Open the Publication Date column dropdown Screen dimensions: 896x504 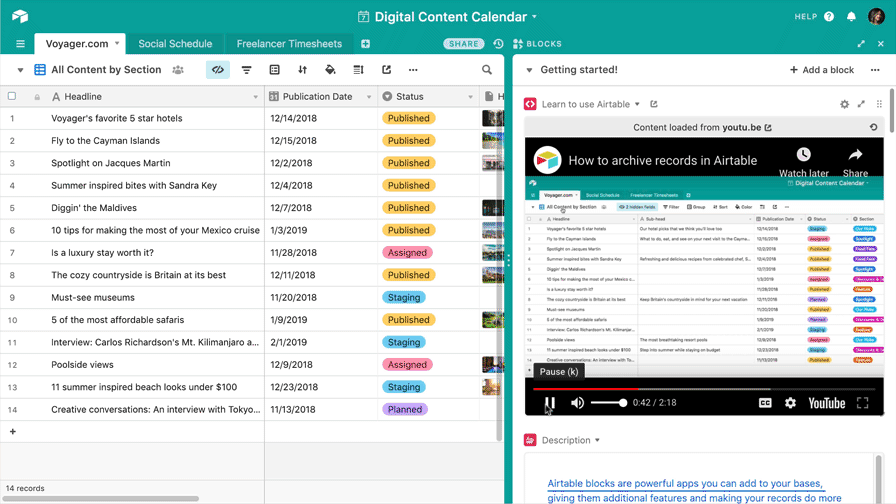[x=369, y=97]
